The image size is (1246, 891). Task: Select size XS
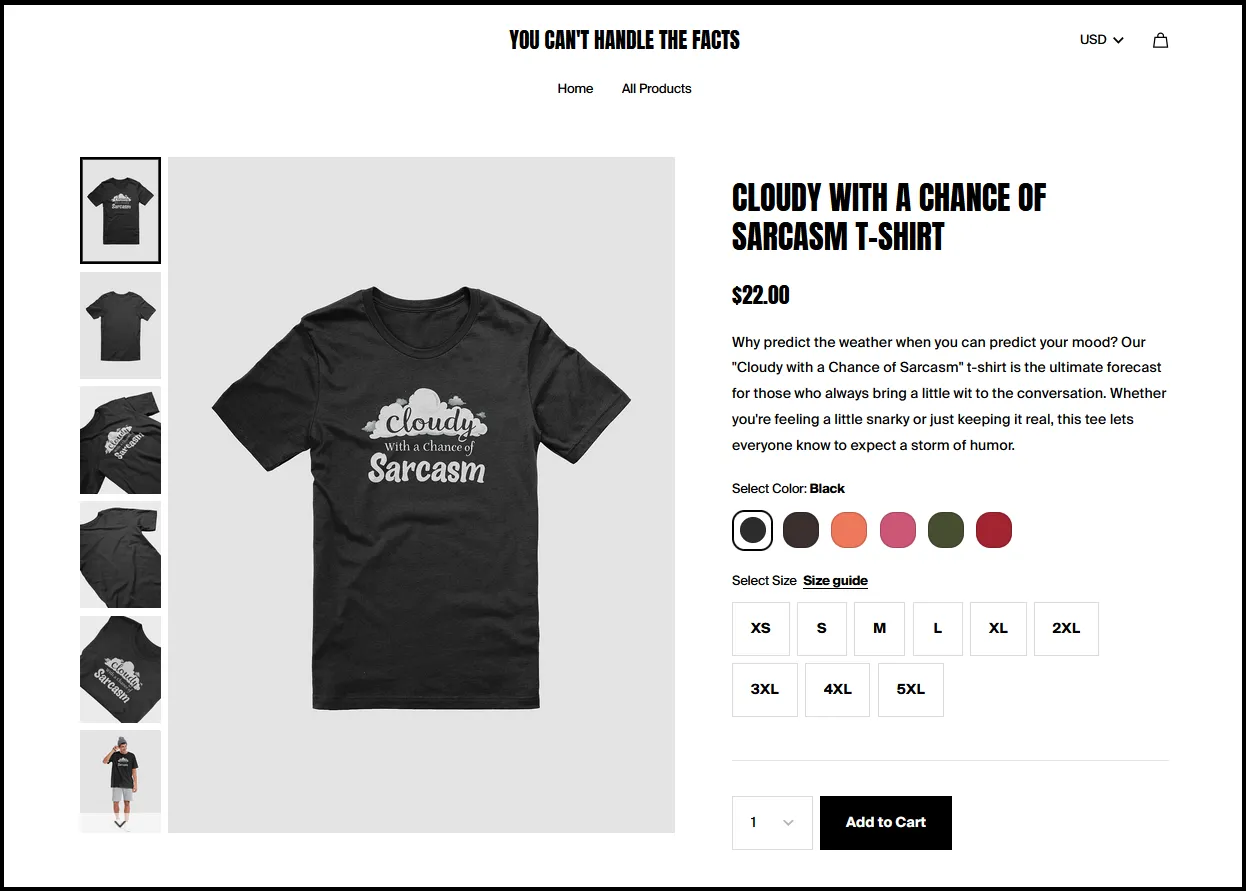(761, 629)
